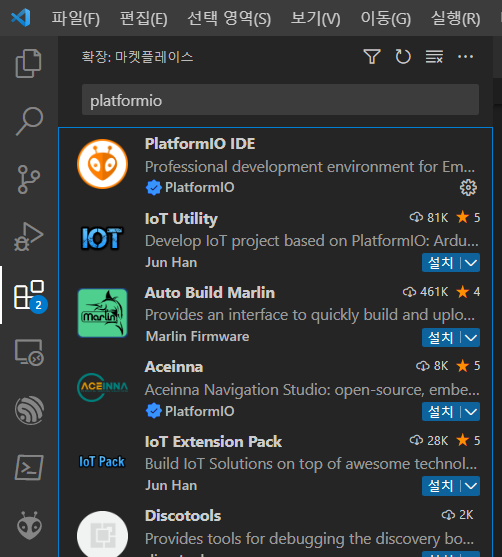
Task: Open PlatformIO alien icon in activity bar
Action: tap(29, 526)
